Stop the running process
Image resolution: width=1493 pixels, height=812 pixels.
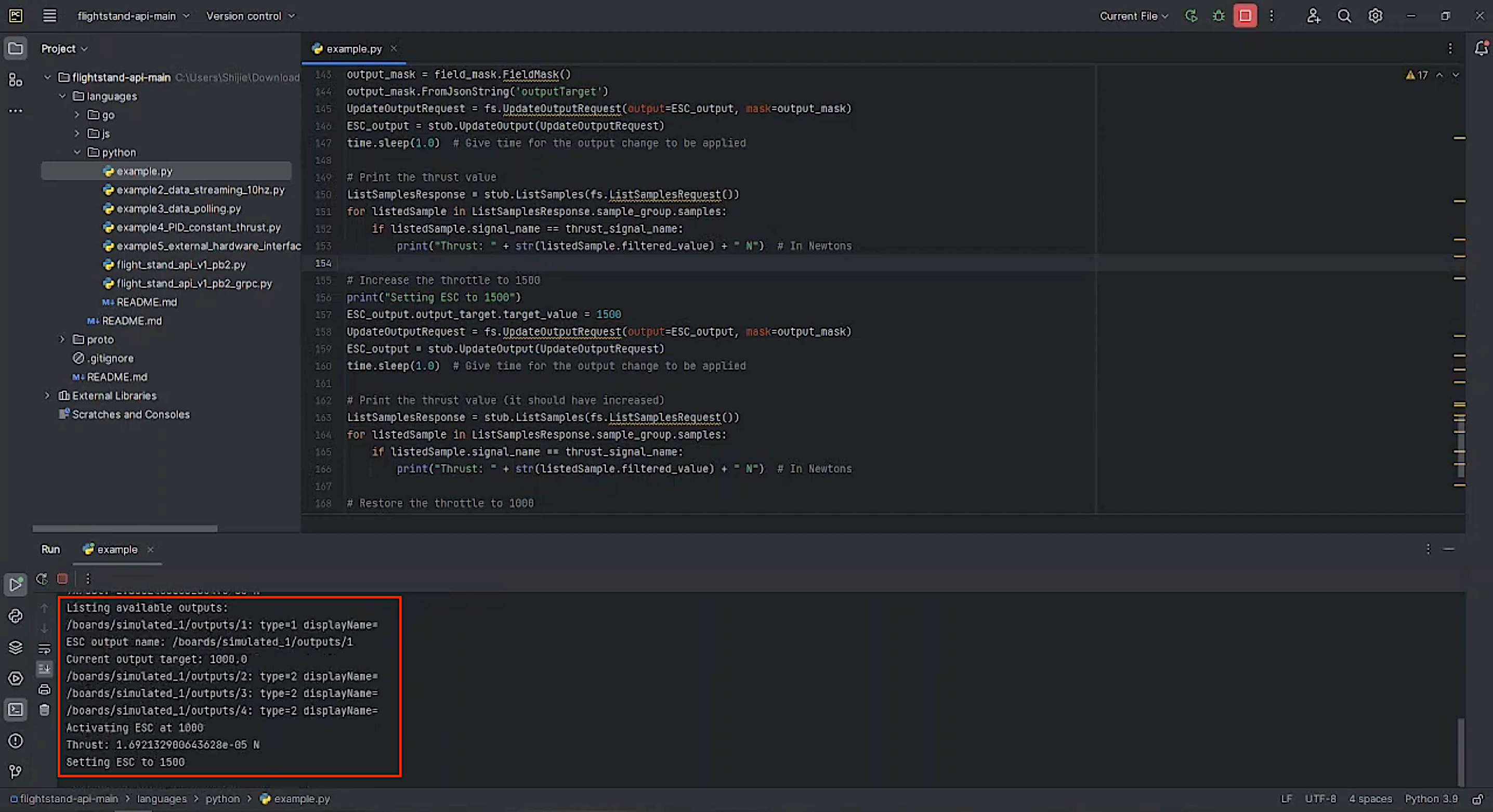pyautogui.click(x=62, y=579)
